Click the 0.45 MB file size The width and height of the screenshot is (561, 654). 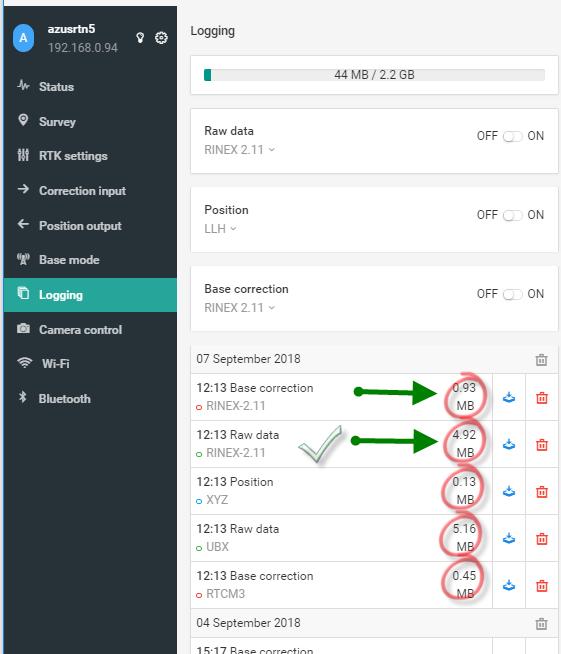464,584
